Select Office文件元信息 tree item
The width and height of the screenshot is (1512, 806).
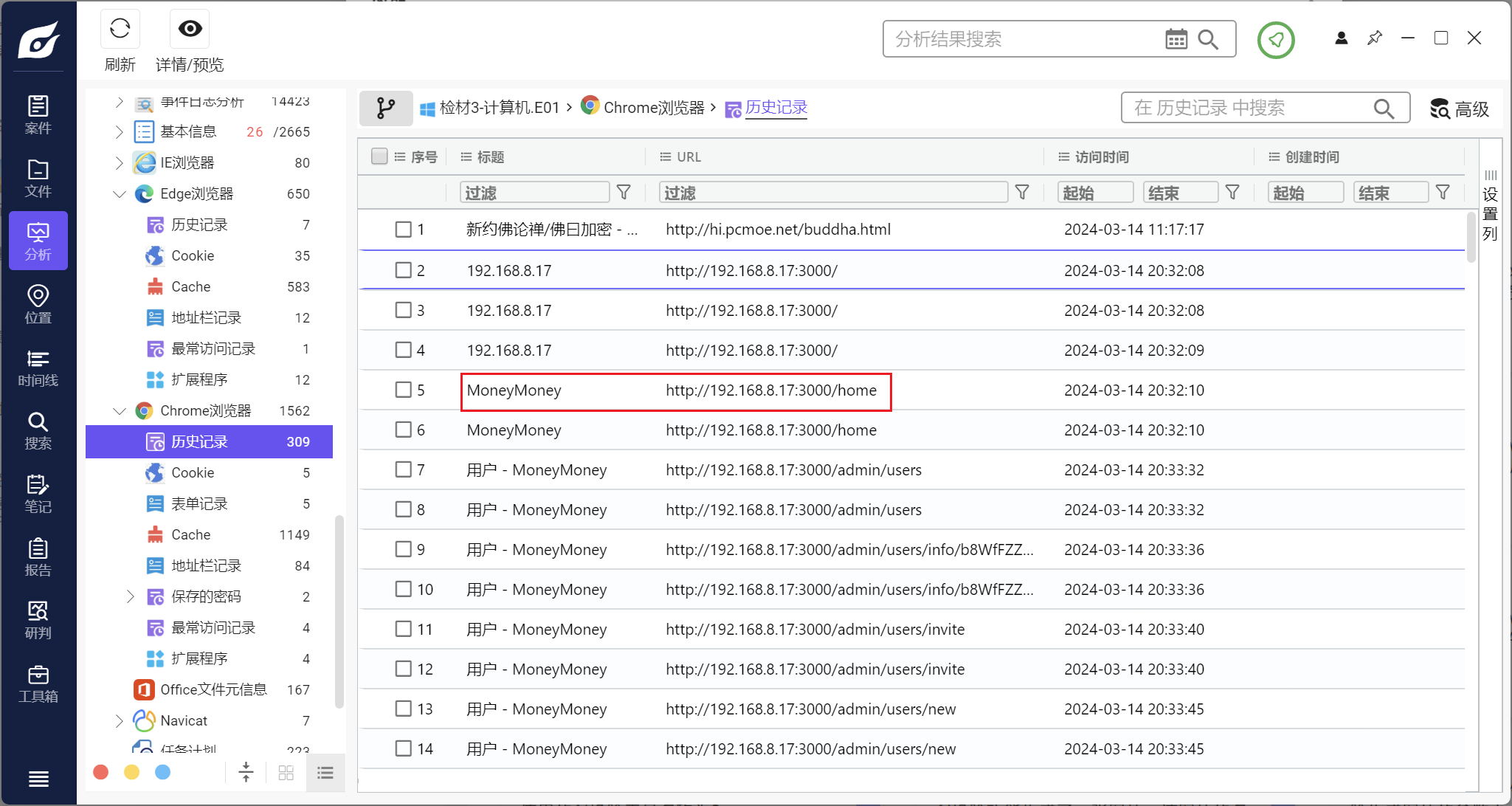coord(209,689)
